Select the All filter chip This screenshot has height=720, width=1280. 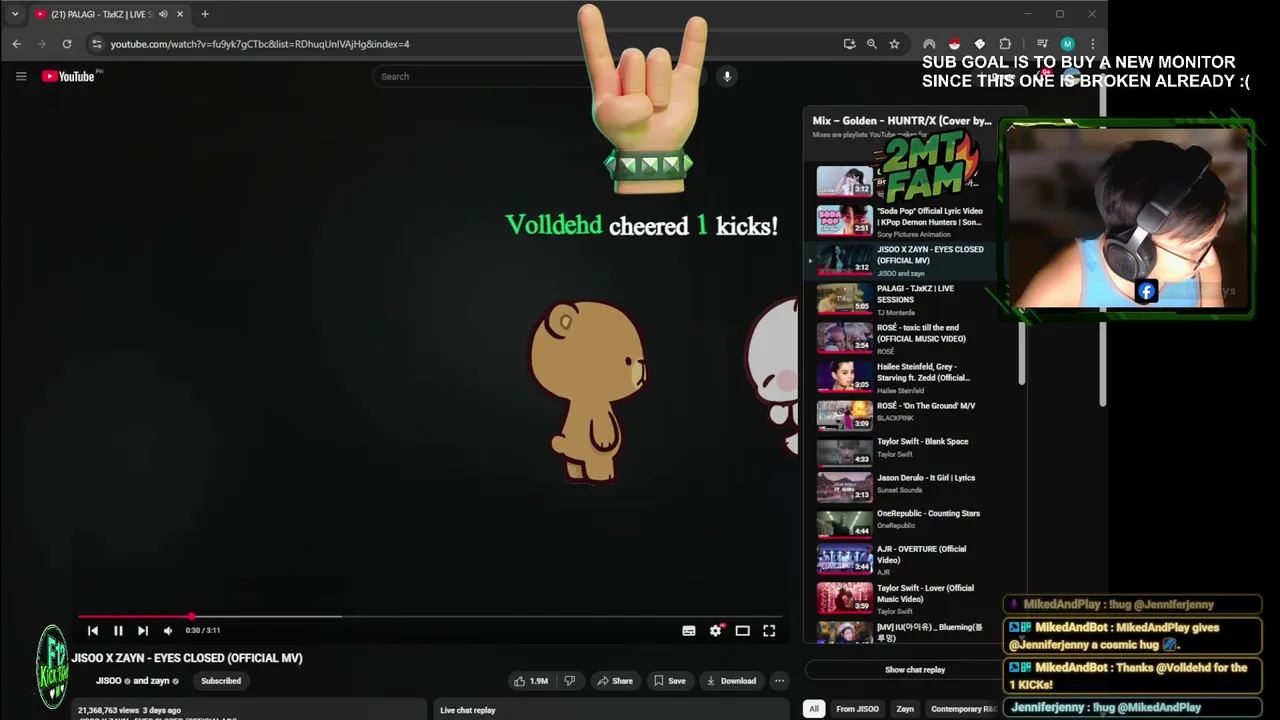[x=814, y=709]
